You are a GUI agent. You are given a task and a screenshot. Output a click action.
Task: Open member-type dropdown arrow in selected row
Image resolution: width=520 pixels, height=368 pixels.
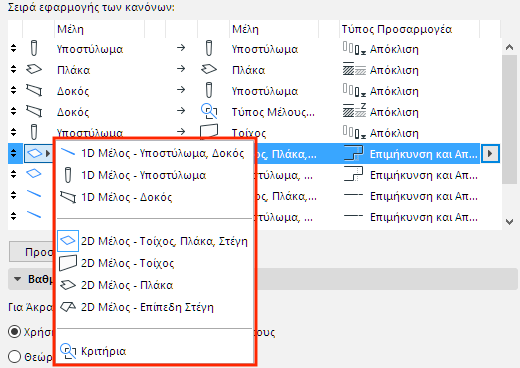click(48, 154)
